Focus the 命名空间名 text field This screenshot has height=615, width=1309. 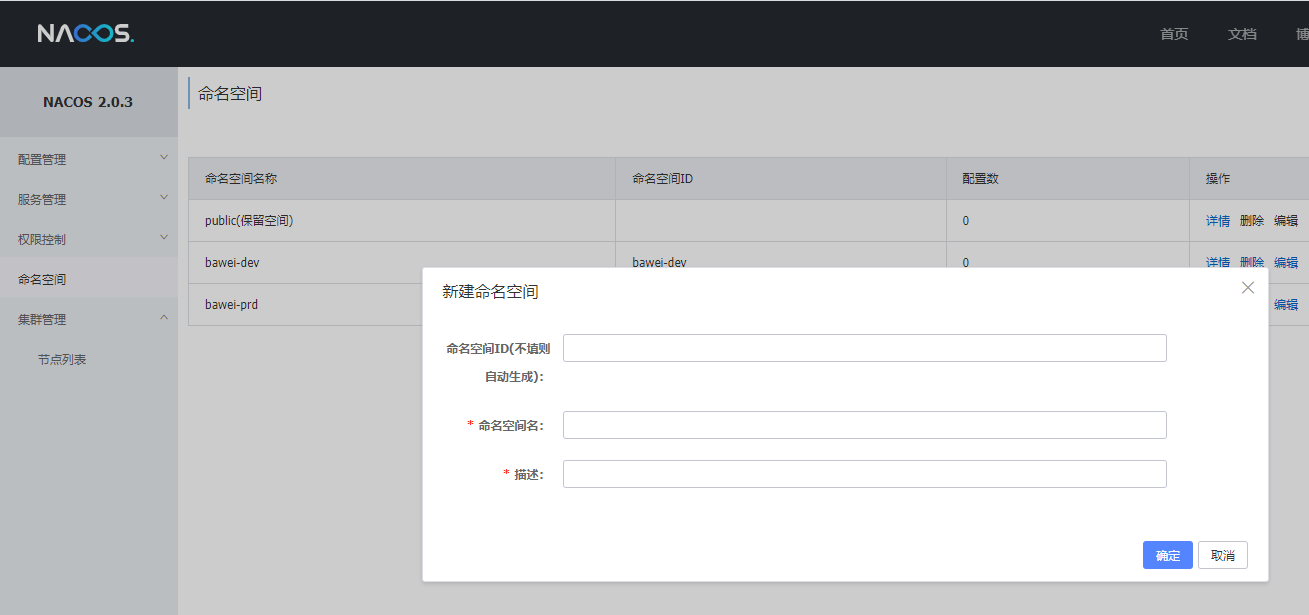click(x=864, y=425)
